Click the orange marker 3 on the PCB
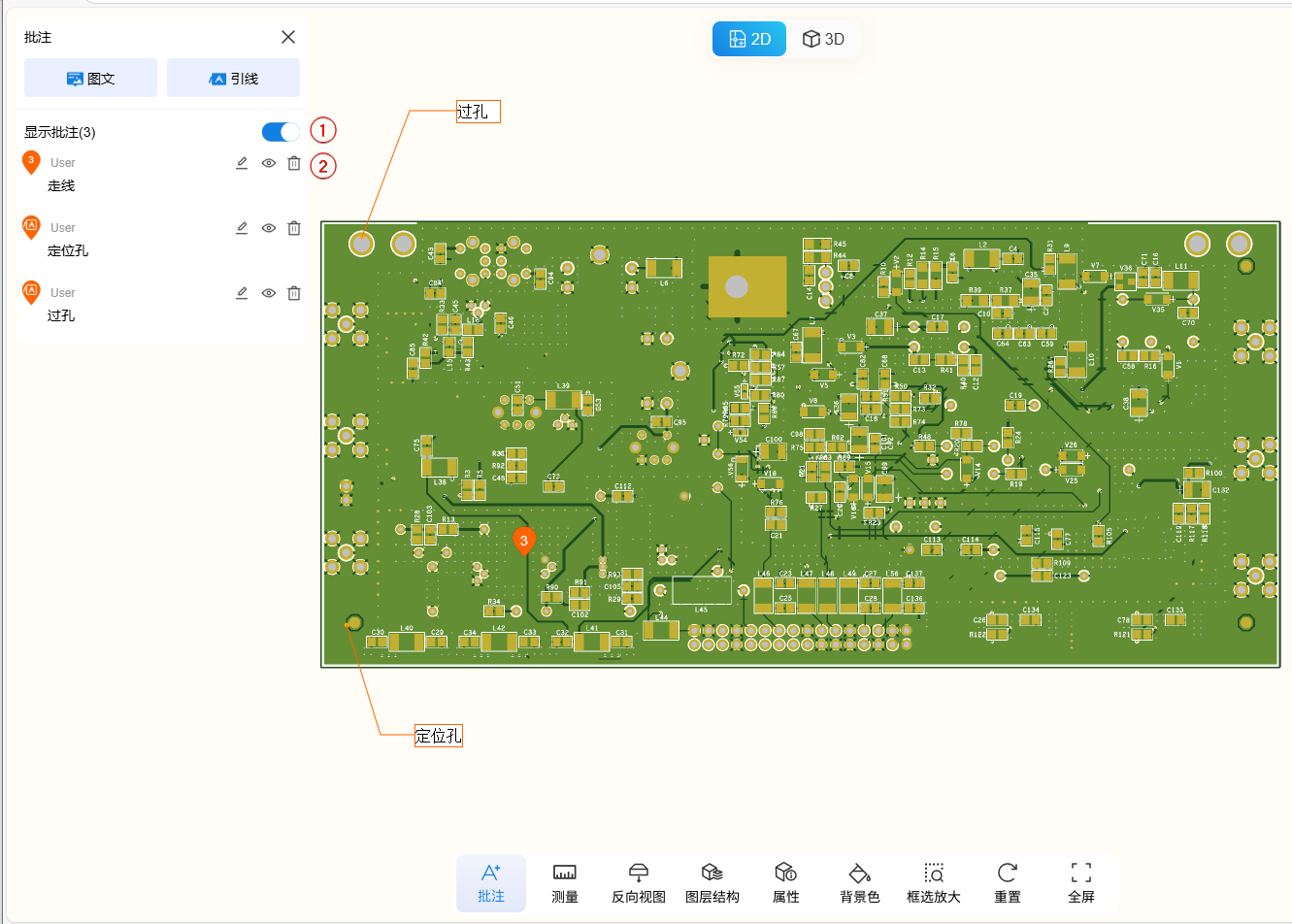The height and width of the screenshot is (924, 1292). [524, 541]
